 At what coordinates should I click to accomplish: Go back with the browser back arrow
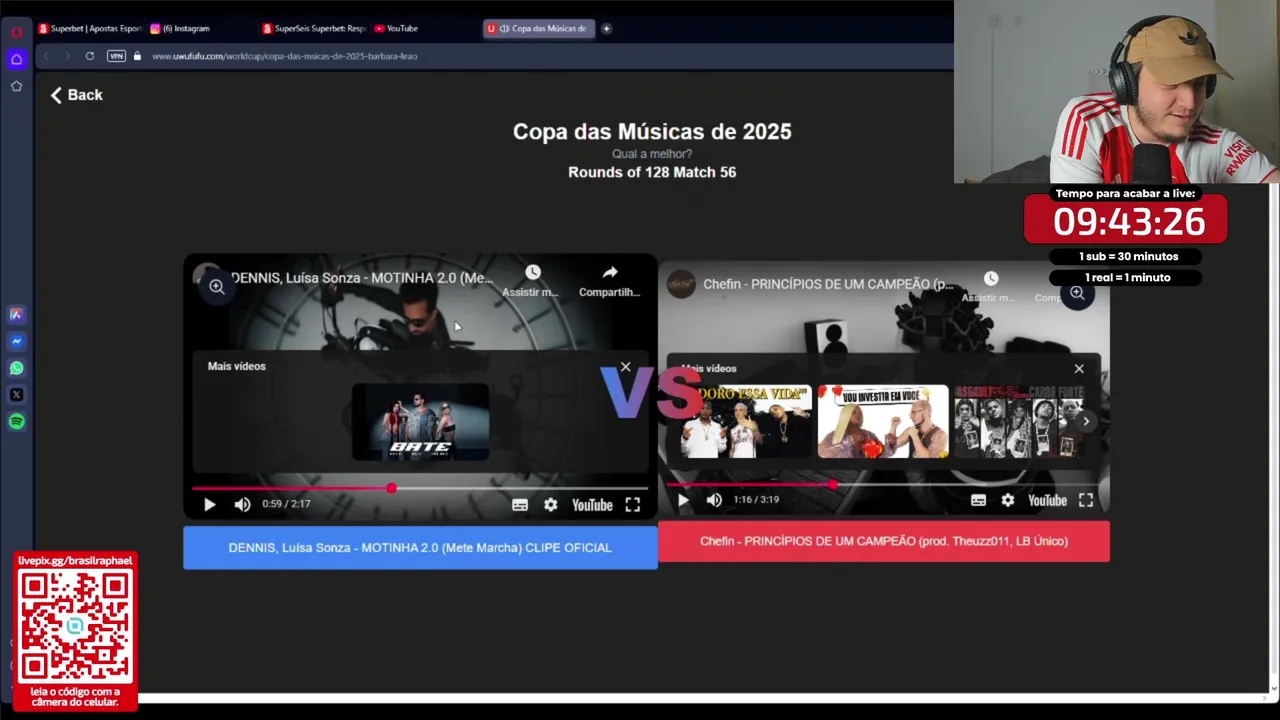[46, 56]
